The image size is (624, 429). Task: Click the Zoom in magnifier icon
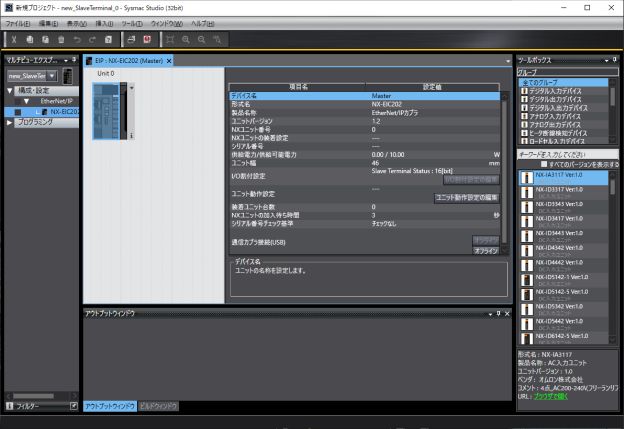pyautogui.click(x=186, y=39)
